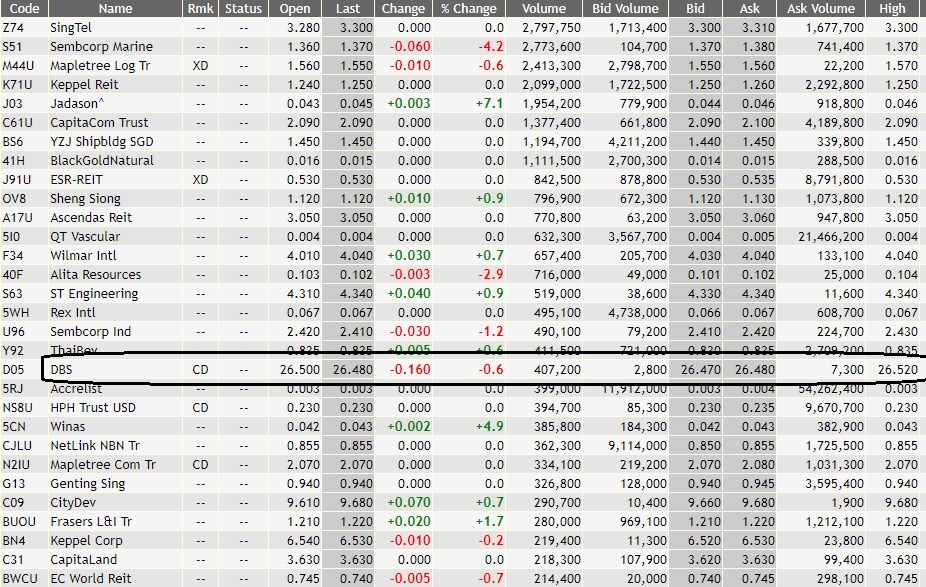Select the Sembcorp Ind stock name

pos(90,332)
